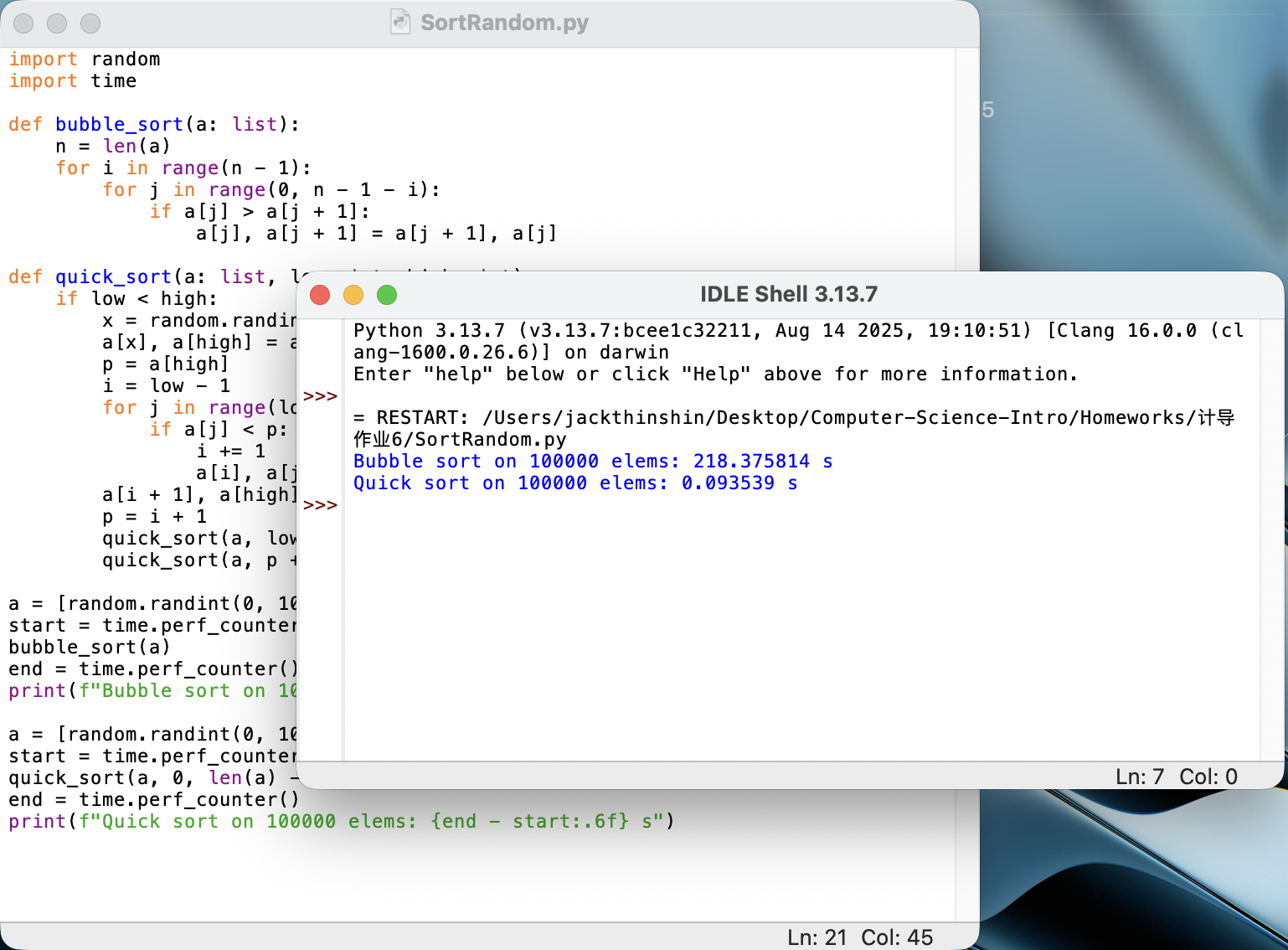Select the Quick sort timing output line

point(574,483)
